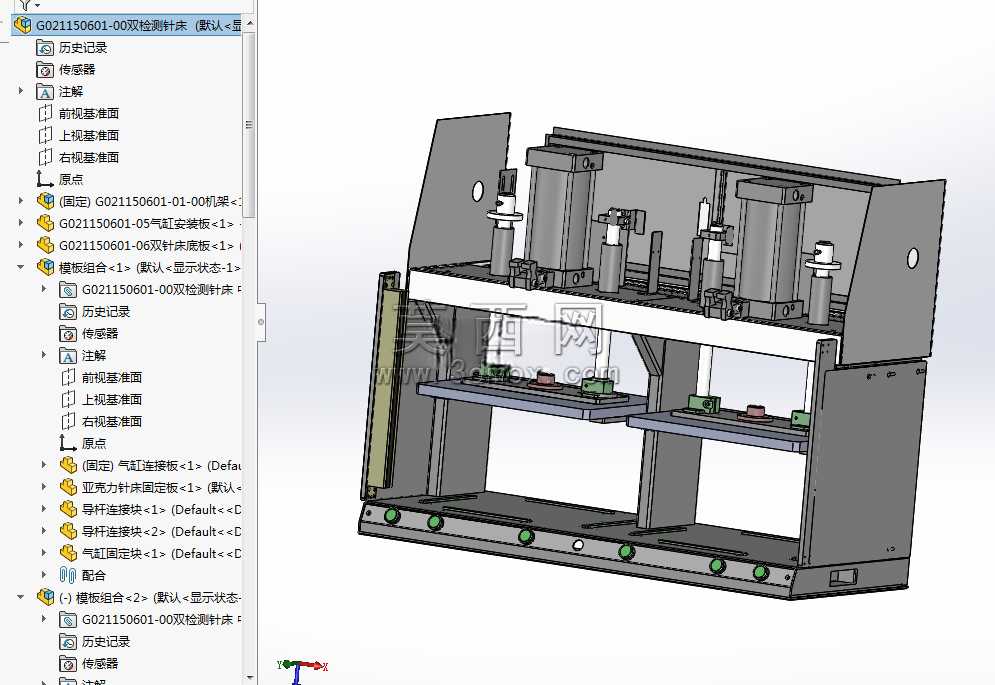
Task: Click the top-level 原点 origin icon
Action: 45,179
